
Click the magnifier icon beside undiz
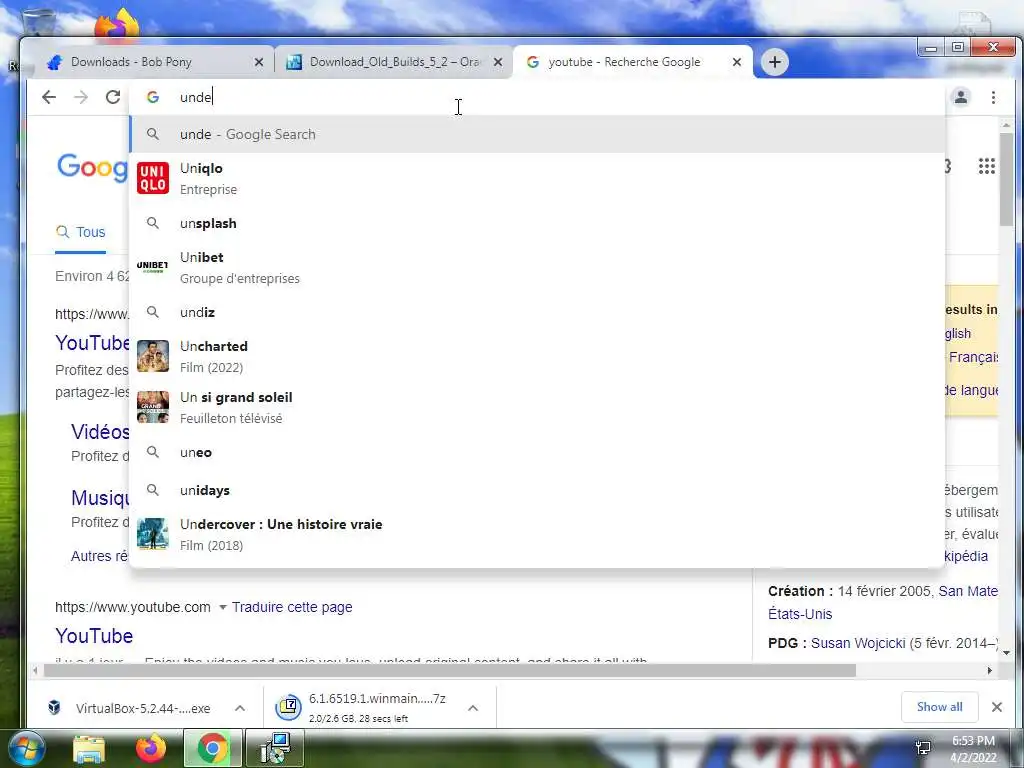153,312
